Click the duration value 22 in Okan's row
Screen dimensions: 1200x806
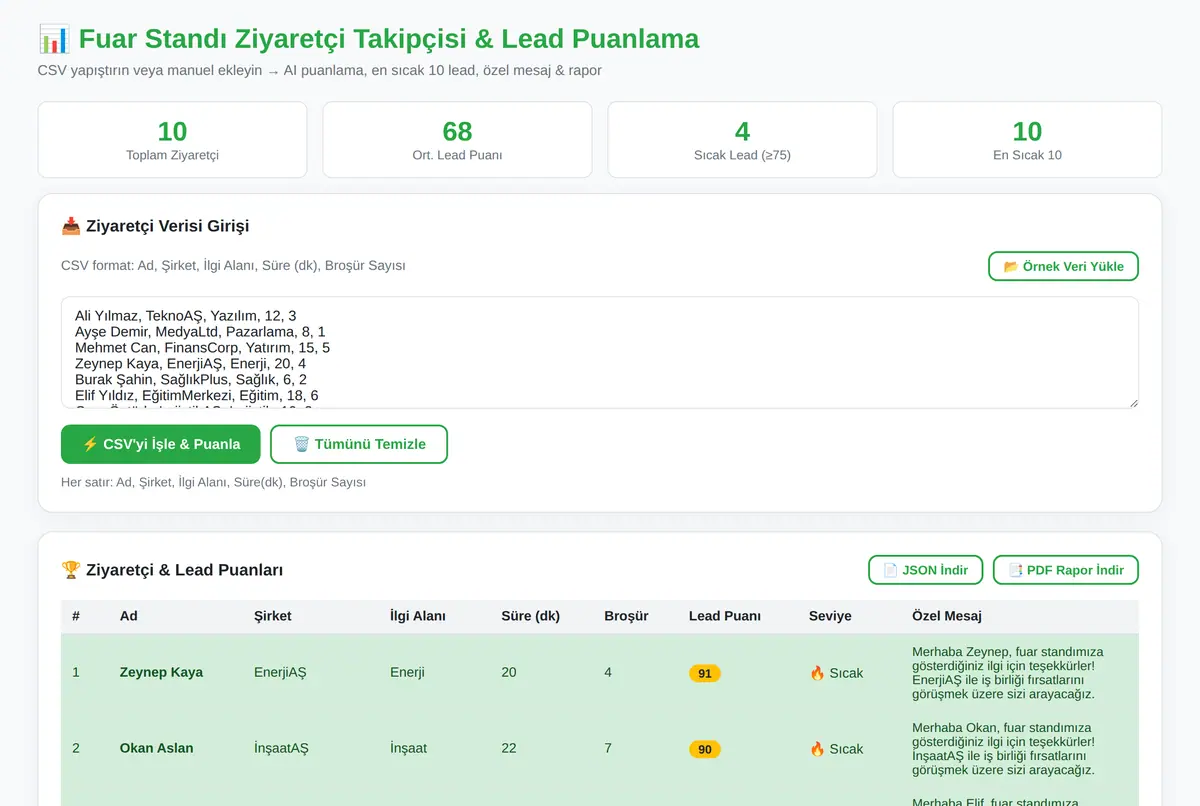[509, 748]
